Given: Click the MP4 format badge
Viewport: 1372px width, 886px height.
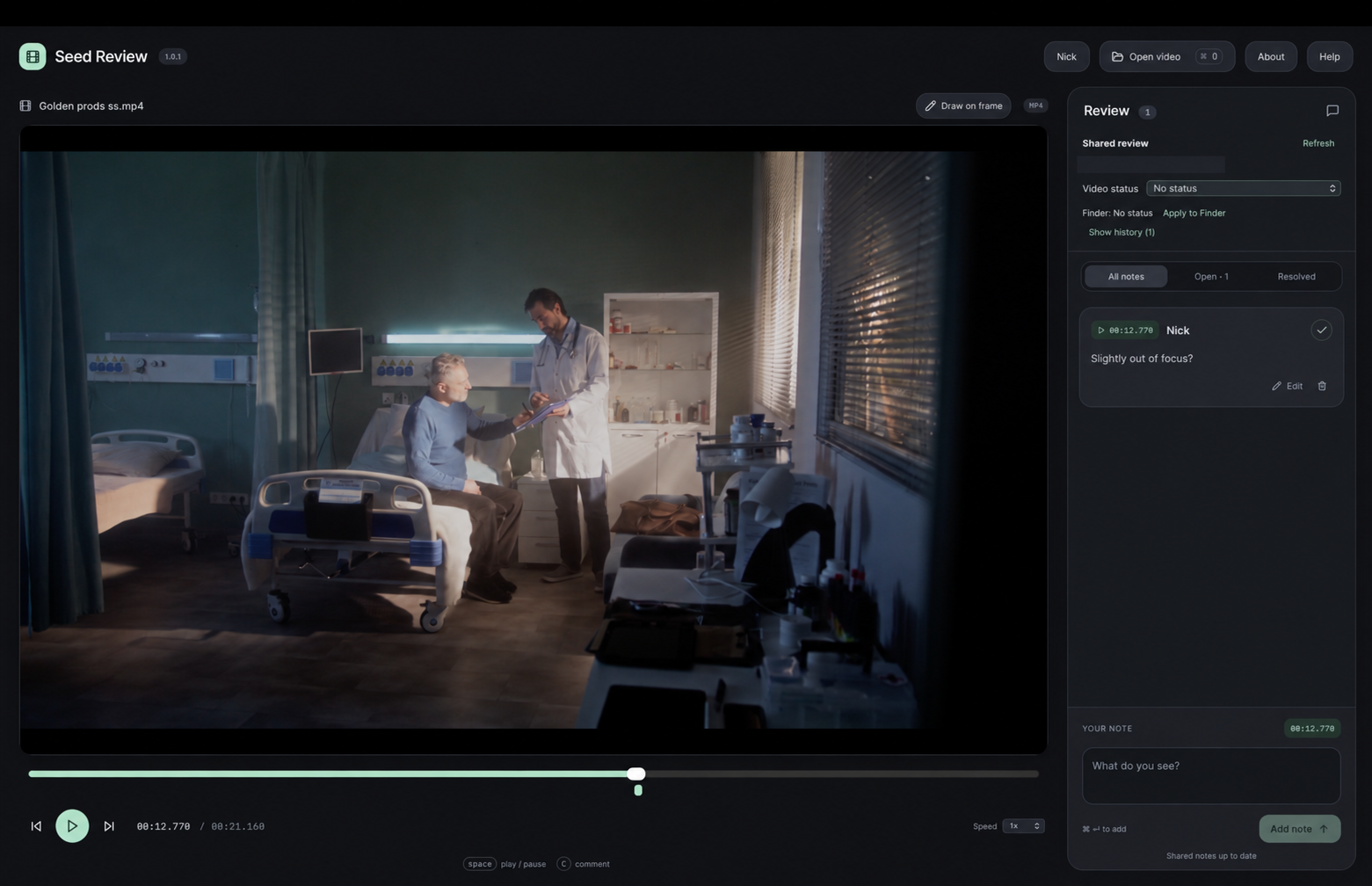Looking at the screenshot, I should (x=1035, y=105).
